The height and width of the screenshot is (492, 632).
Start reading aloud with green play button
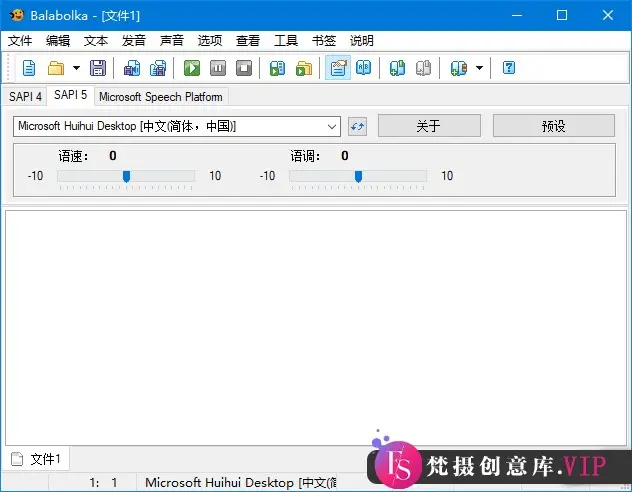192,68
